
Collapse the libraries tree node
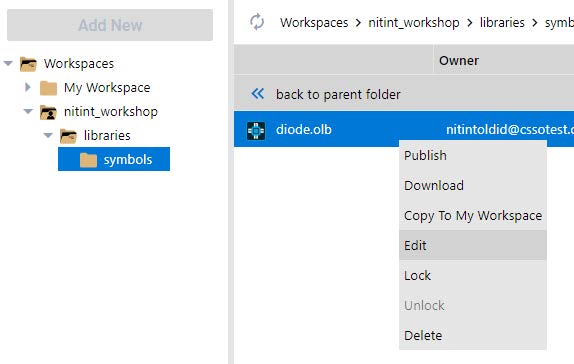point(48,135)
